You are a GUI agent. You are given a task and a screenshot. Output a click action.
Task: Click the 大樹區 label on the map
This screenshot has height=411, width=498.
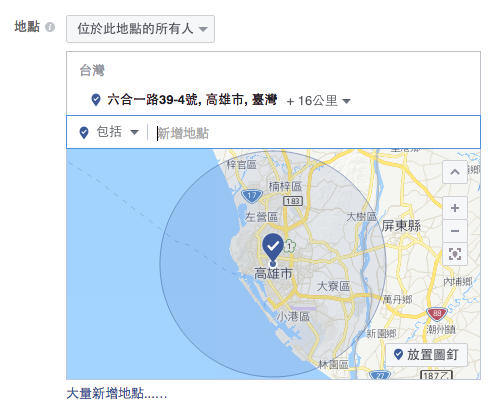pyautogui.click(x=361, y=217)
